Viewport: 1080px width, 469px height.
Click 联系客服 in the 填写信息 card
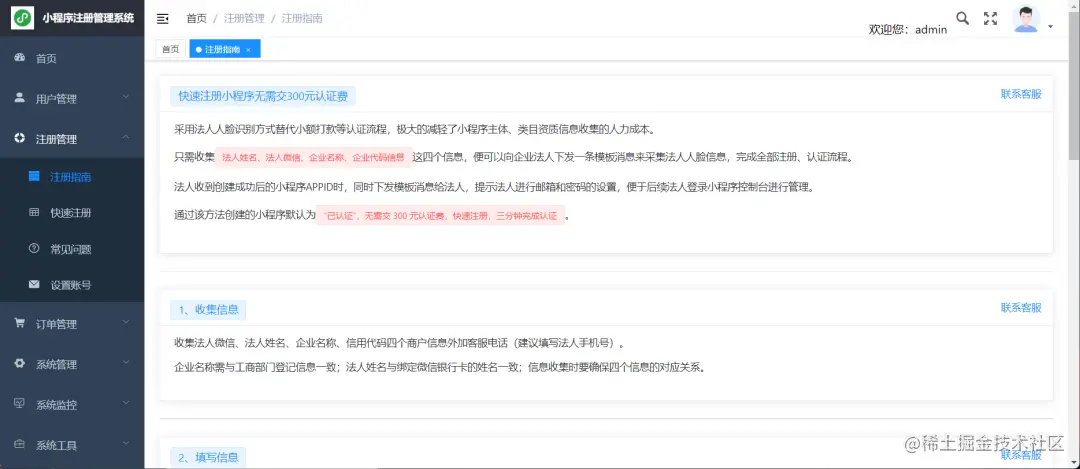[1021, 455]
